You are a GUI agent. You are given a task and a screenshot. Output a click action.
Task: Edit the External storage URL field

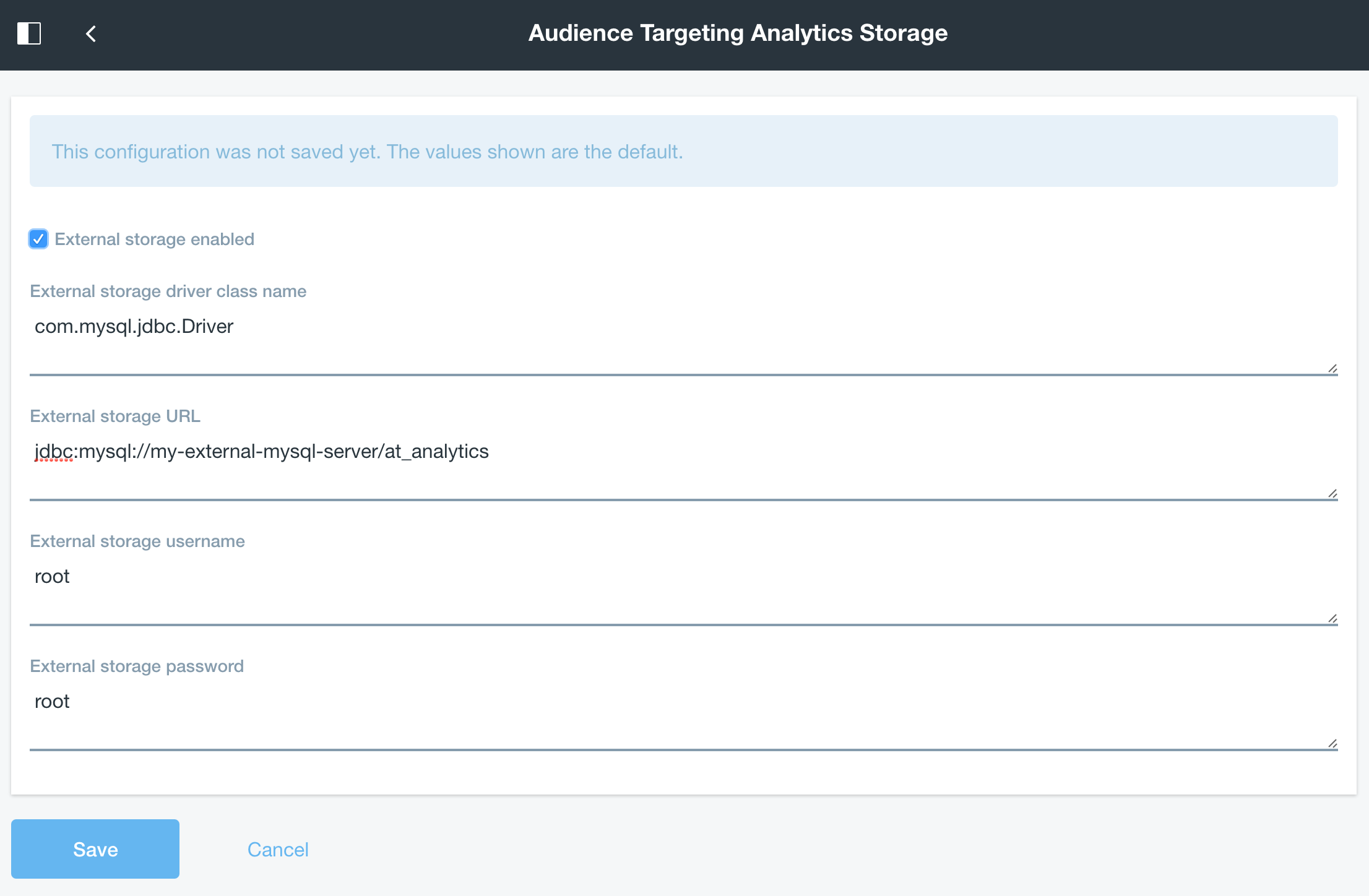[684, 467]
